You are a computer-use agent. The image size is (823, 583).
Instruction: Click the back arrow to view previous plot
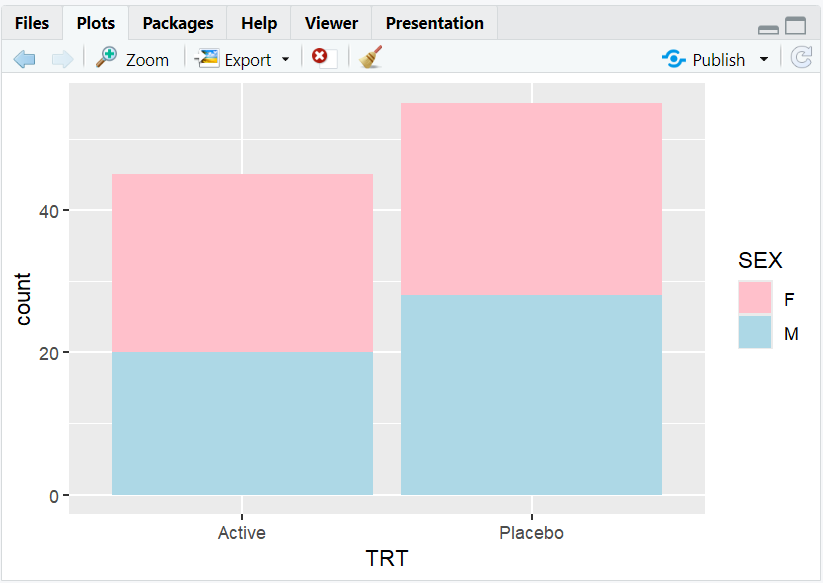pyautogui.click(x=24, y=58)
